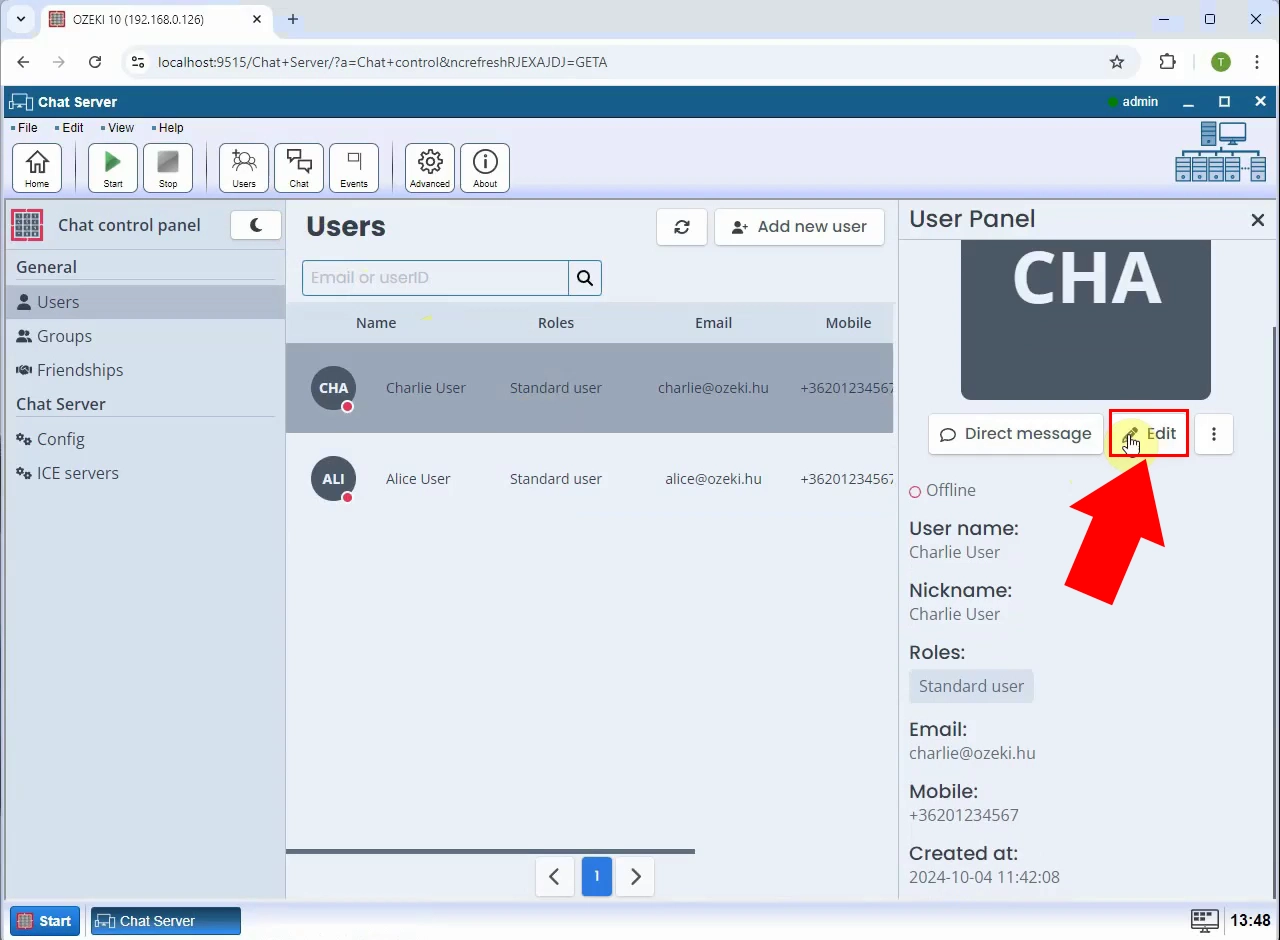Click Add new user button
This screenshot has height=940, width=1280.
tap(799, 227)
